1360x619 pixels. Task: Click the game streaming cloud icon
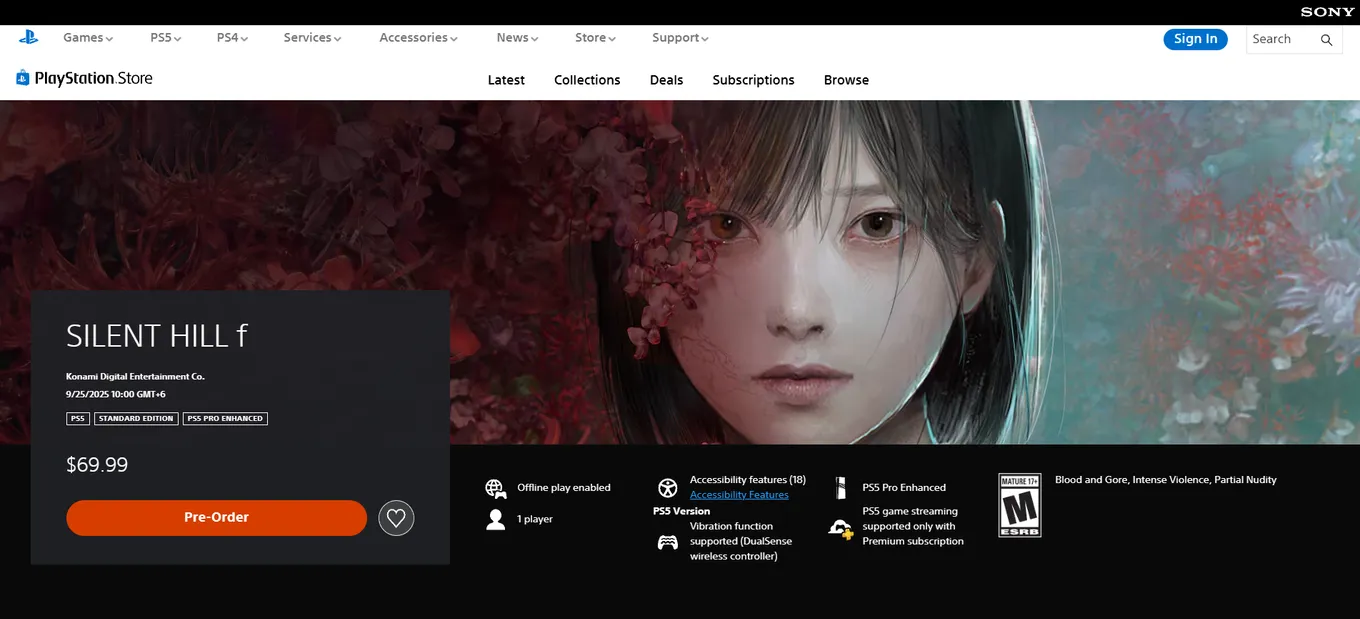coord(841,528)
